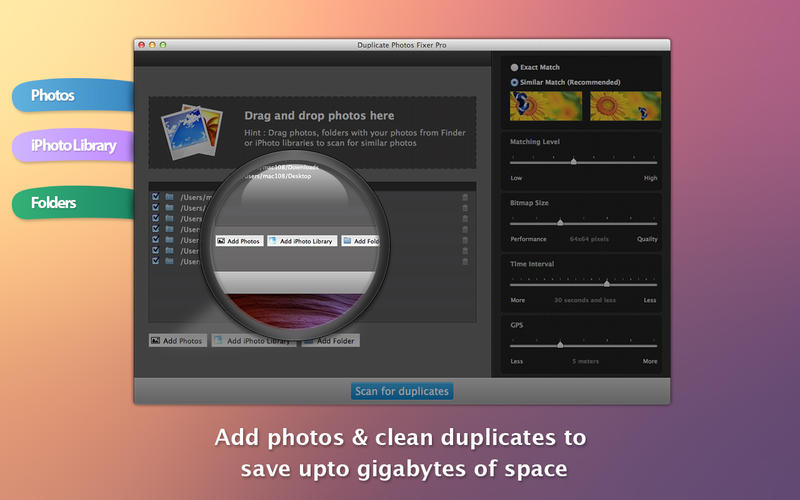Toggle checkbox of the last folder row
The width and height of the screenshot is (800, 500).
(156, 261)
